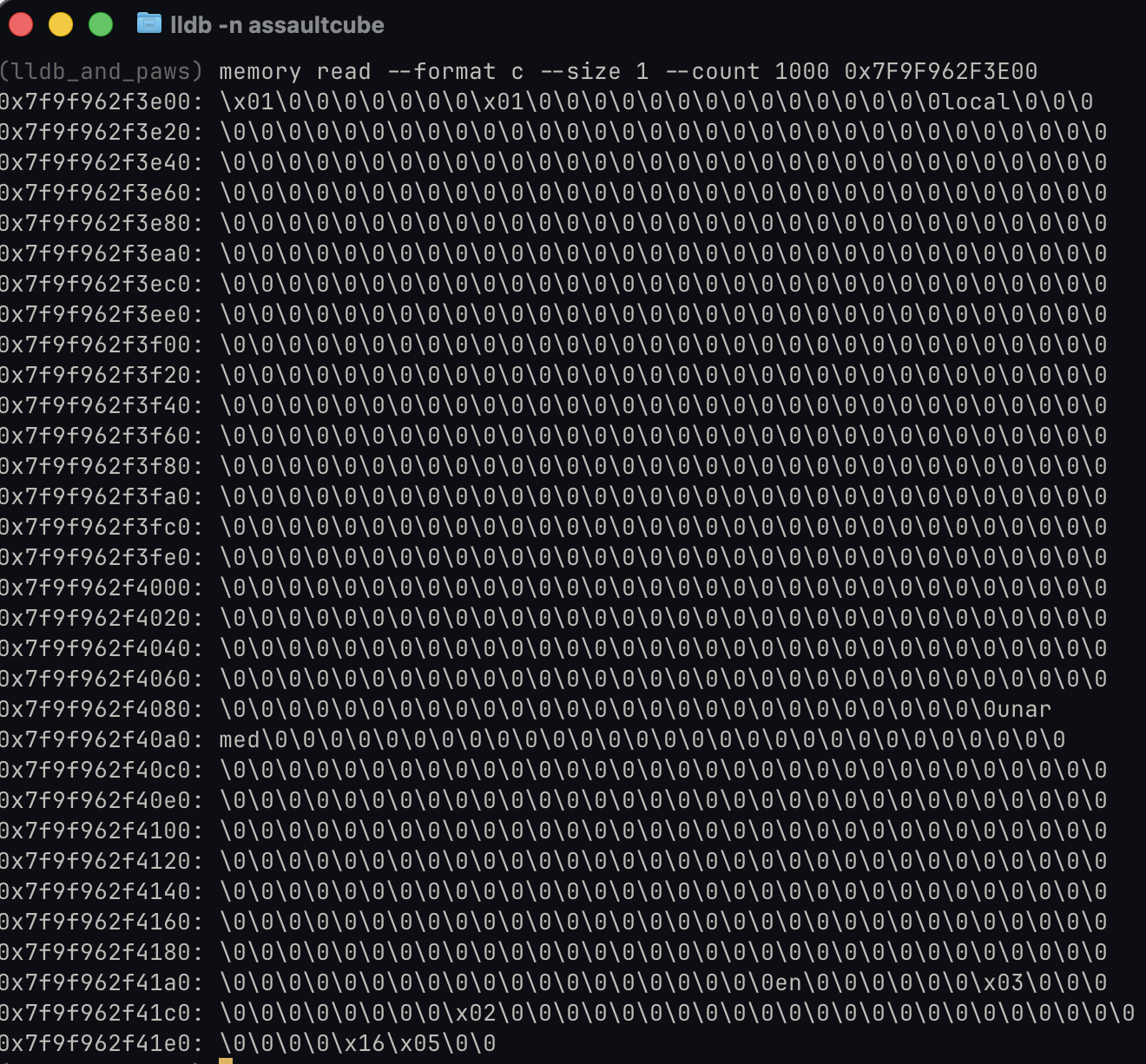Click the window title 'lldb -n assaultcube'
Screen dimensions: 1146x1064
point(277,25)
